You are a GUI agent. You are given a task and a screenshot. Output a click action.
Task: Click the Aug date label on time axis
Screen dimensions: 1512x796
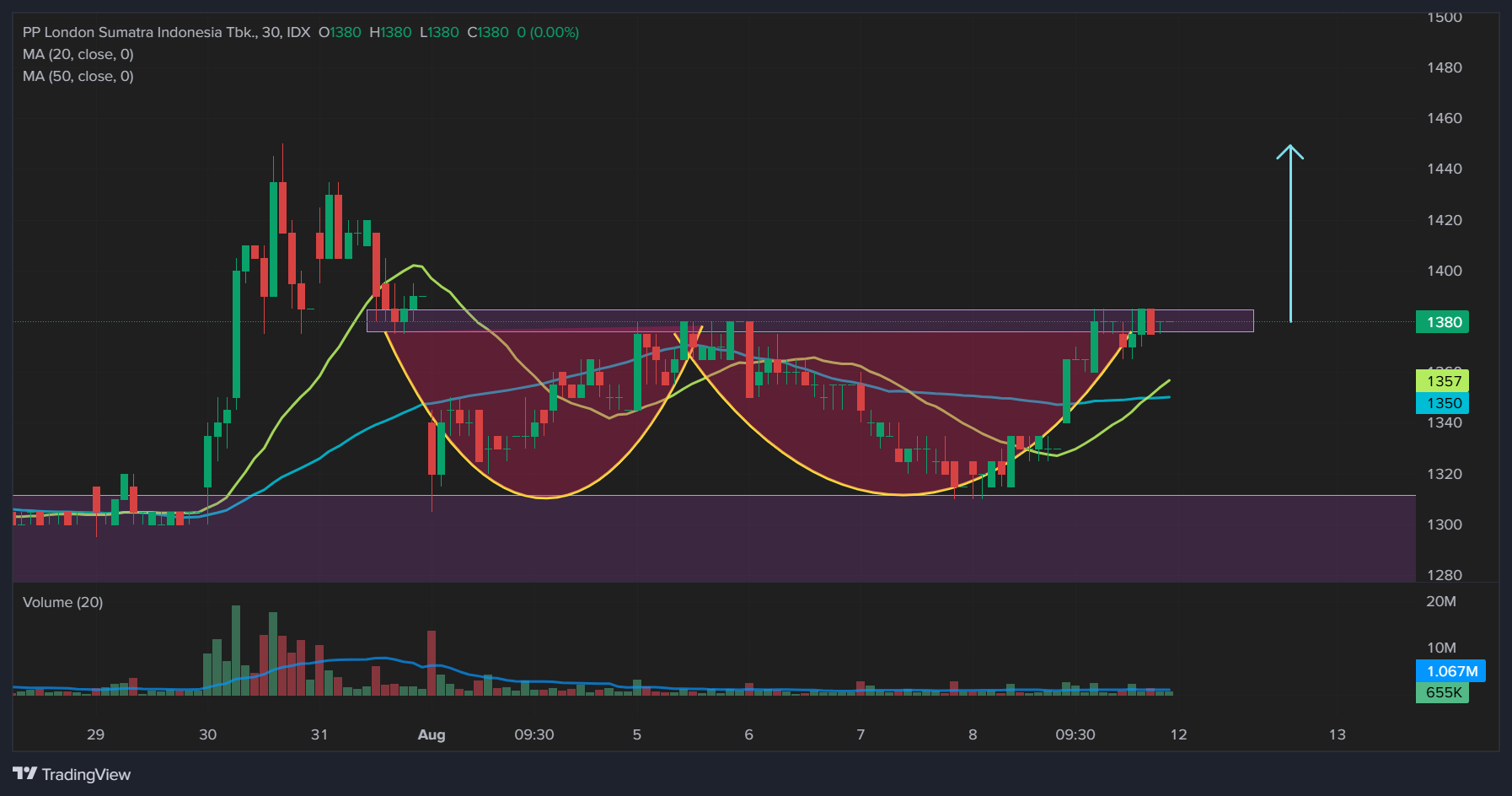(432, 734)
